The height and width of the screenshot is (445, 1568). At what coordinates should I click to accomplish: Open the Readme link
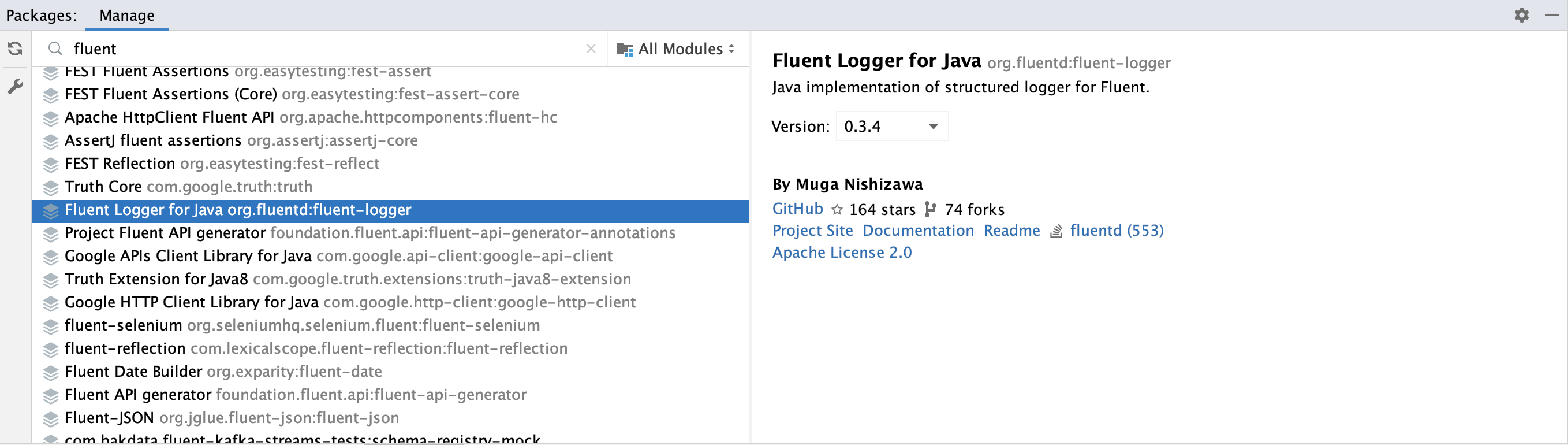1011,231
